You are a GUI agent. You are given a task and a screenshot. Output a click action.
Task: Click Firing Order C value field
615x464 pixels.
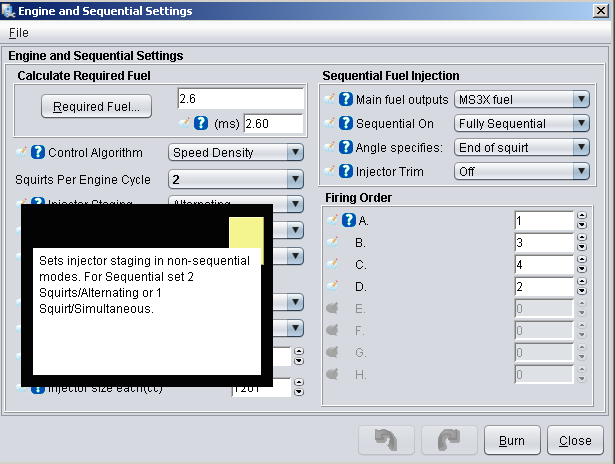click(544, 264)
